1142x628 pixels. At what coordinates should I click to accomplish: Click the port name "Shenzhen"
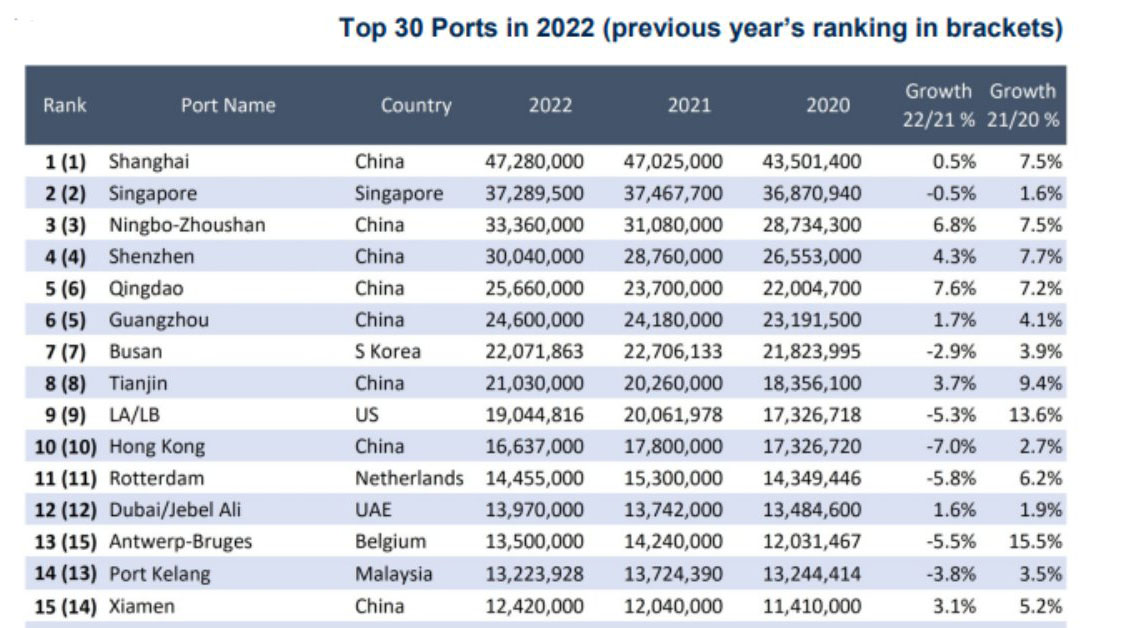coord(151,256)
